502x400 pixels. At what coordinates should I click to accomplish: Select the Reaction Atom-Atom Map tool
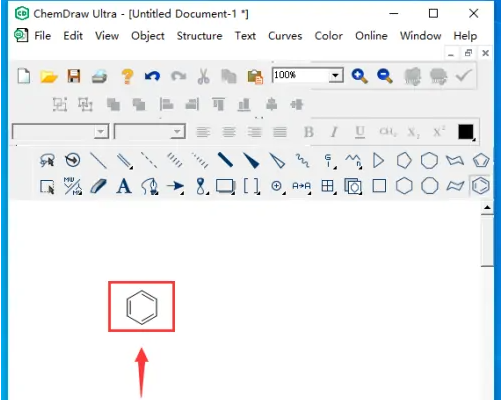point(302,186)
